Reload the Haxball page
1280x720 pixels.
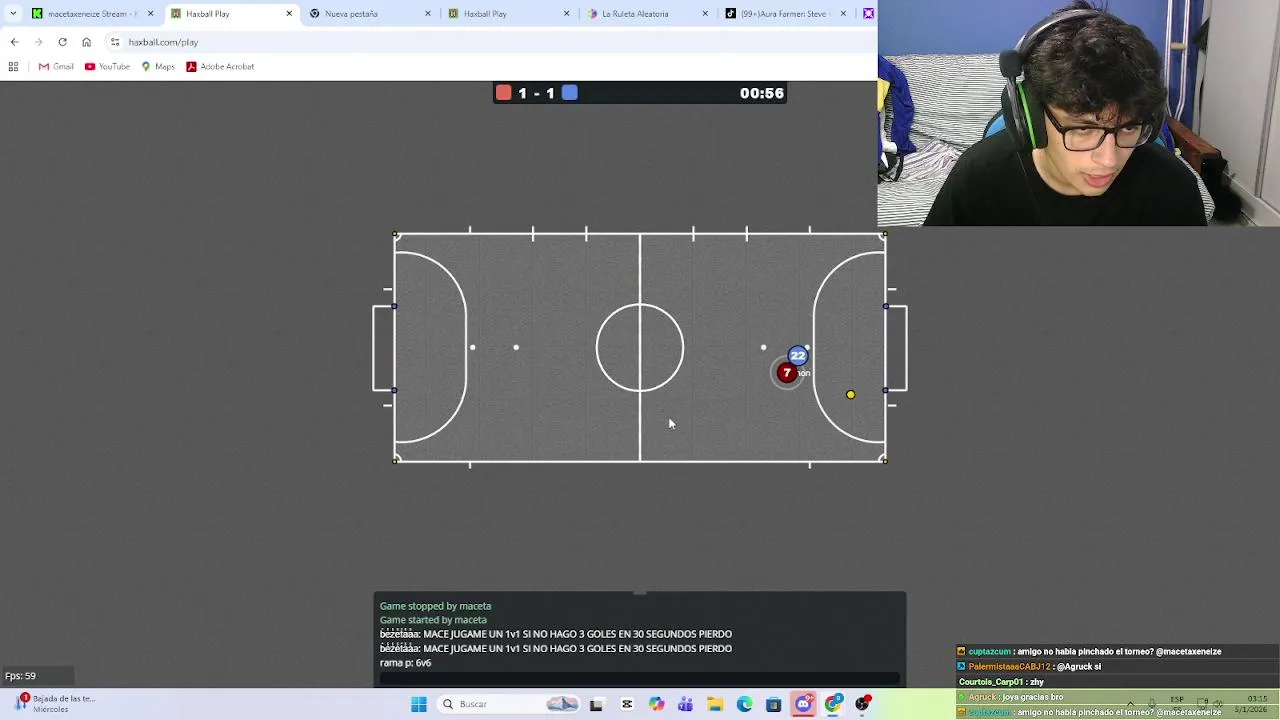coord(62,42)
